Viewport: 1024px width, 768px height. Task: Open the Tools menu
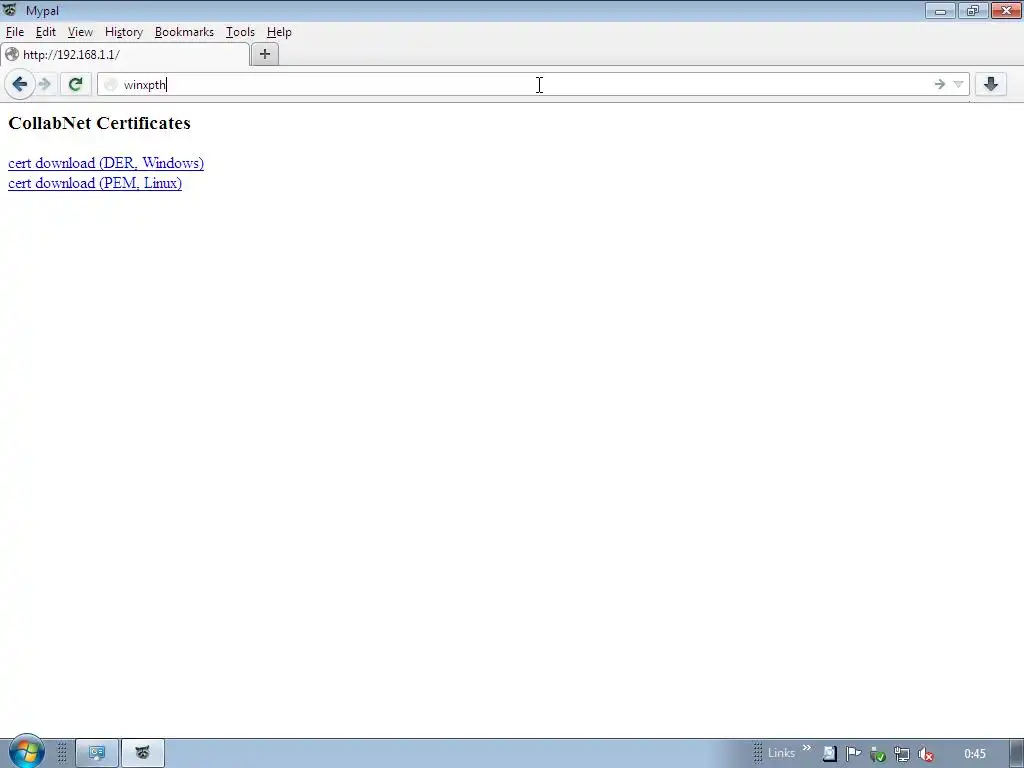[240, 32]
